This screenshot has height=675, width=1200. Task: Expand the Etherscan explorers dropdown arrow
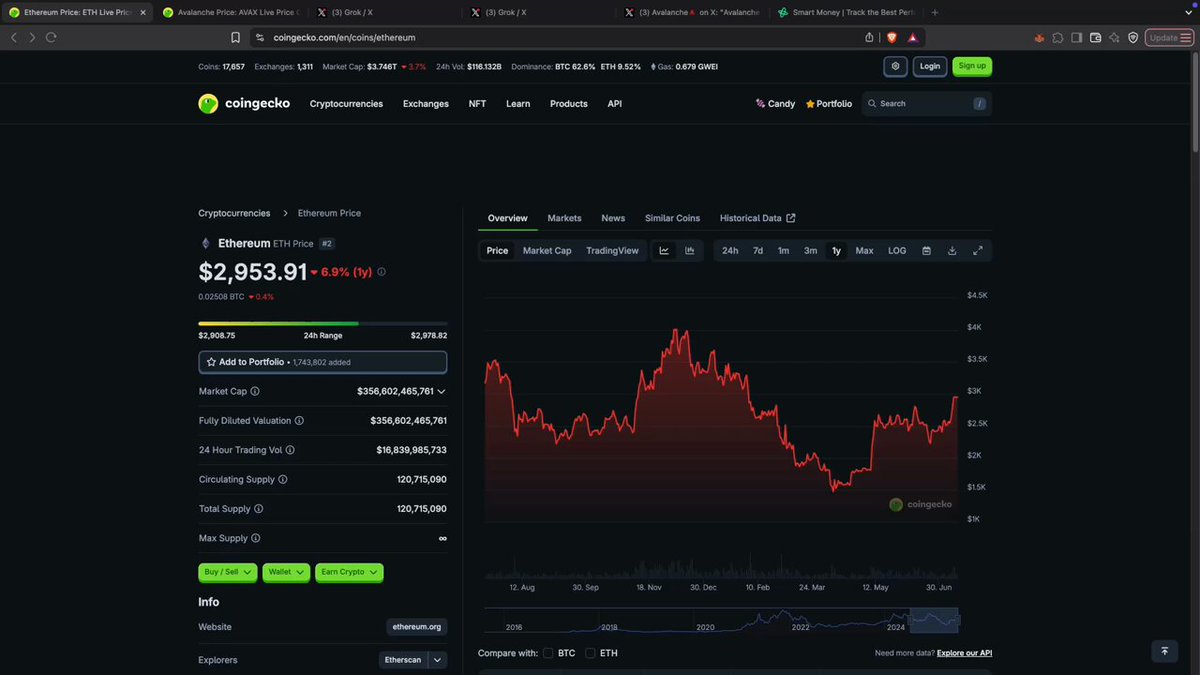(x=438, y=660)
